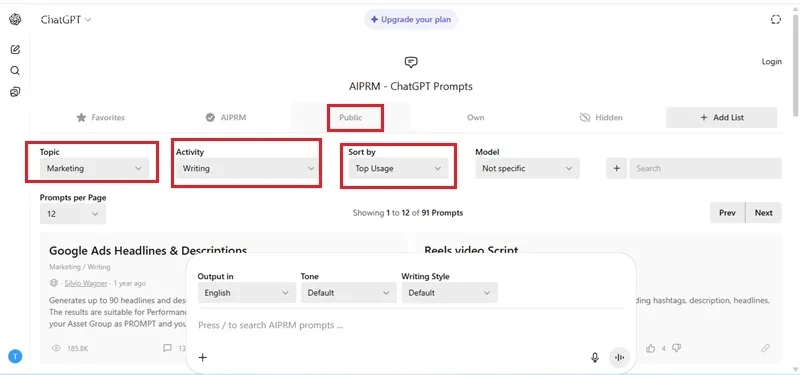Image resolution: width=800 pixels, height=375 pixels.
Task: Start voice mode with the waveform icon
Action: (619, 358)
